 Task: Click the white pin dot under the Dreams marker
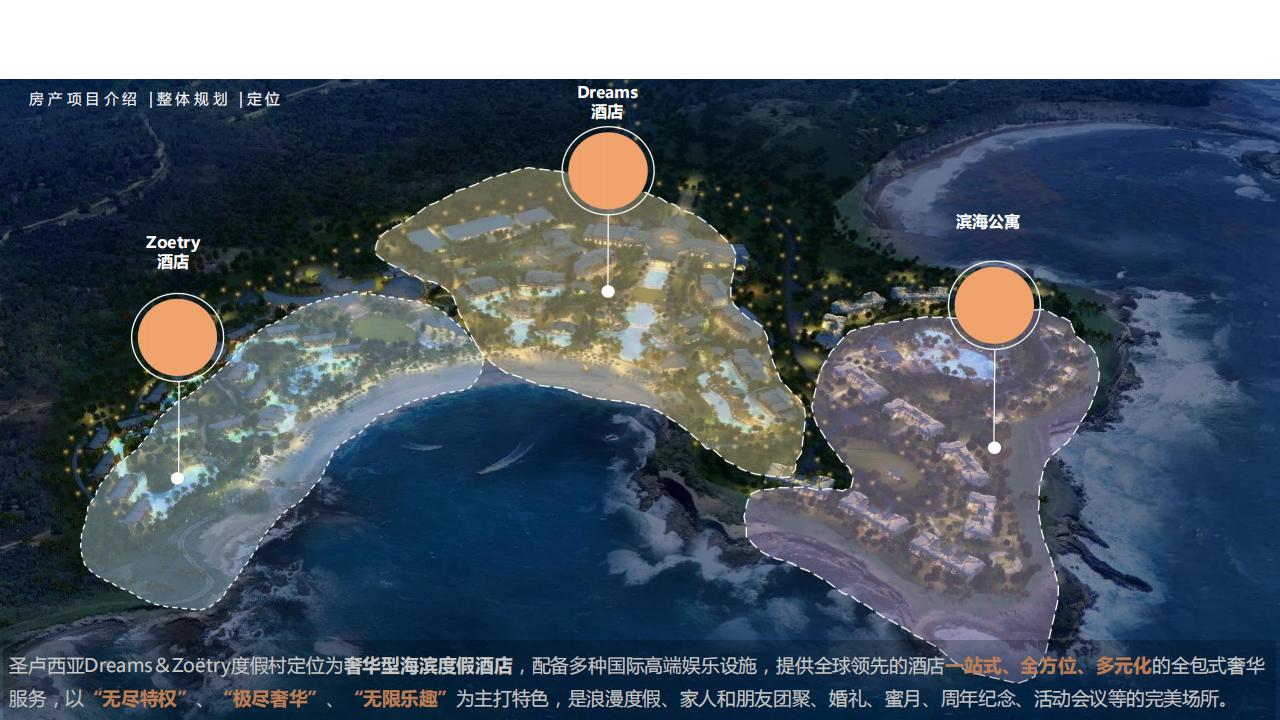[607, 291]
